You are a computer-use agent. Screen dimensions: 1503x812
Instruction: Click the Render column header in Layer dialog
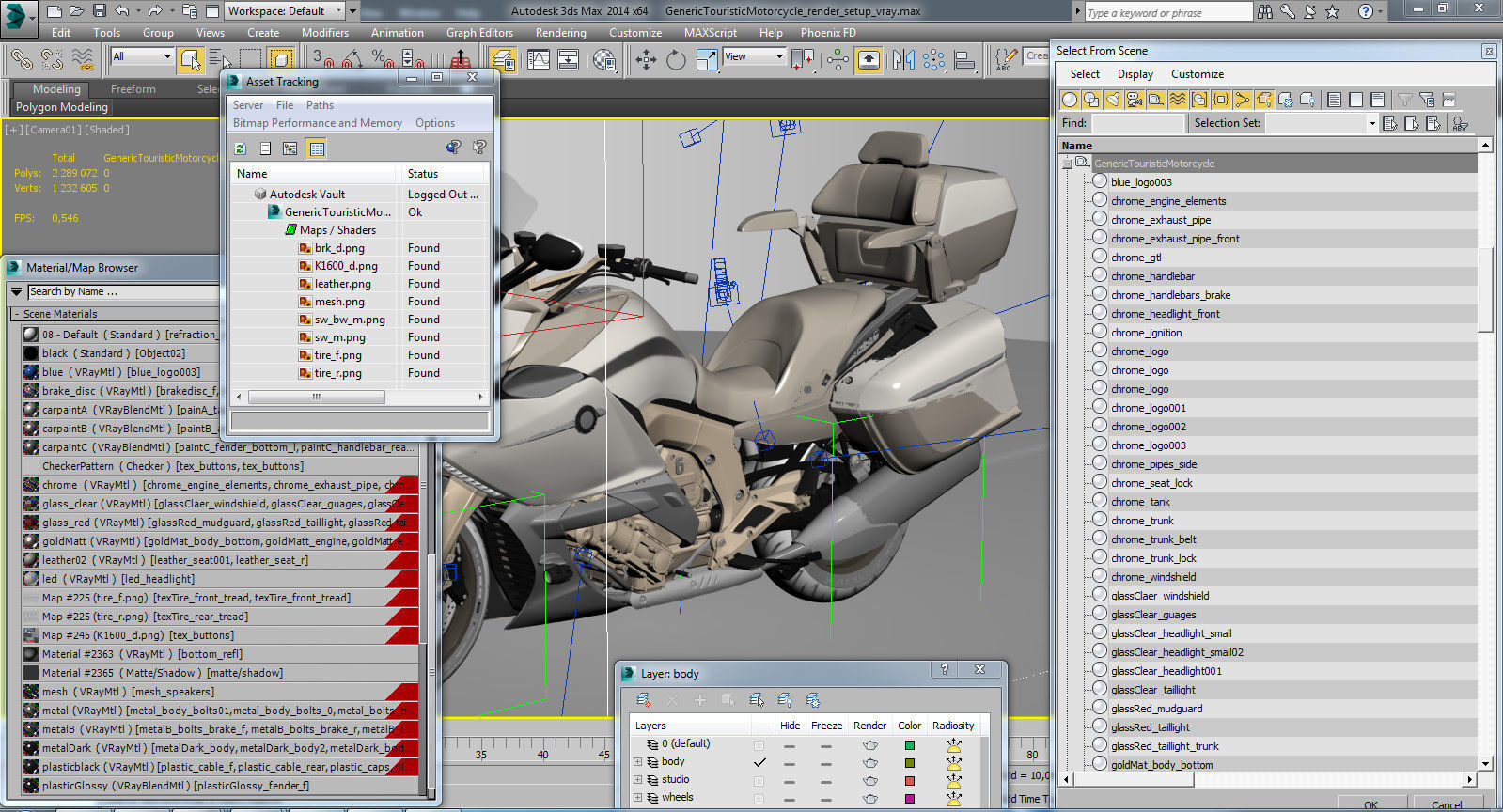click(x=869, y=726)
